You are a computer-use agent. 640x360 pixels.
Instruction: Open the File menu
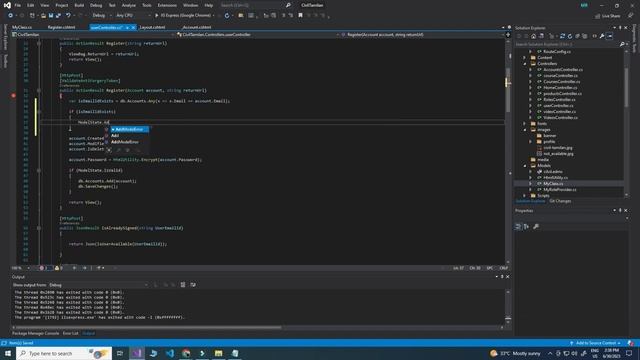click(18, 5)
